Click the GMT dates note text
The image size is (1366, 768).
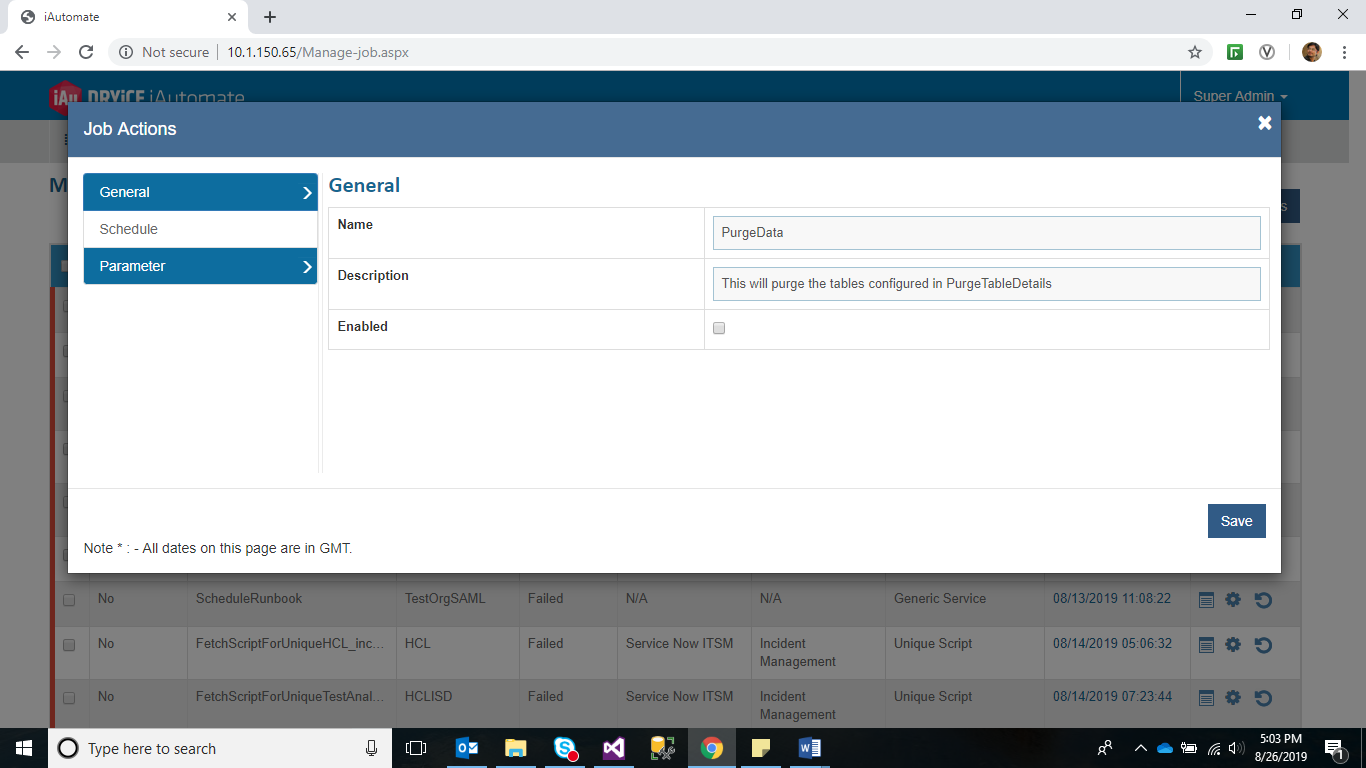(218, 548)
